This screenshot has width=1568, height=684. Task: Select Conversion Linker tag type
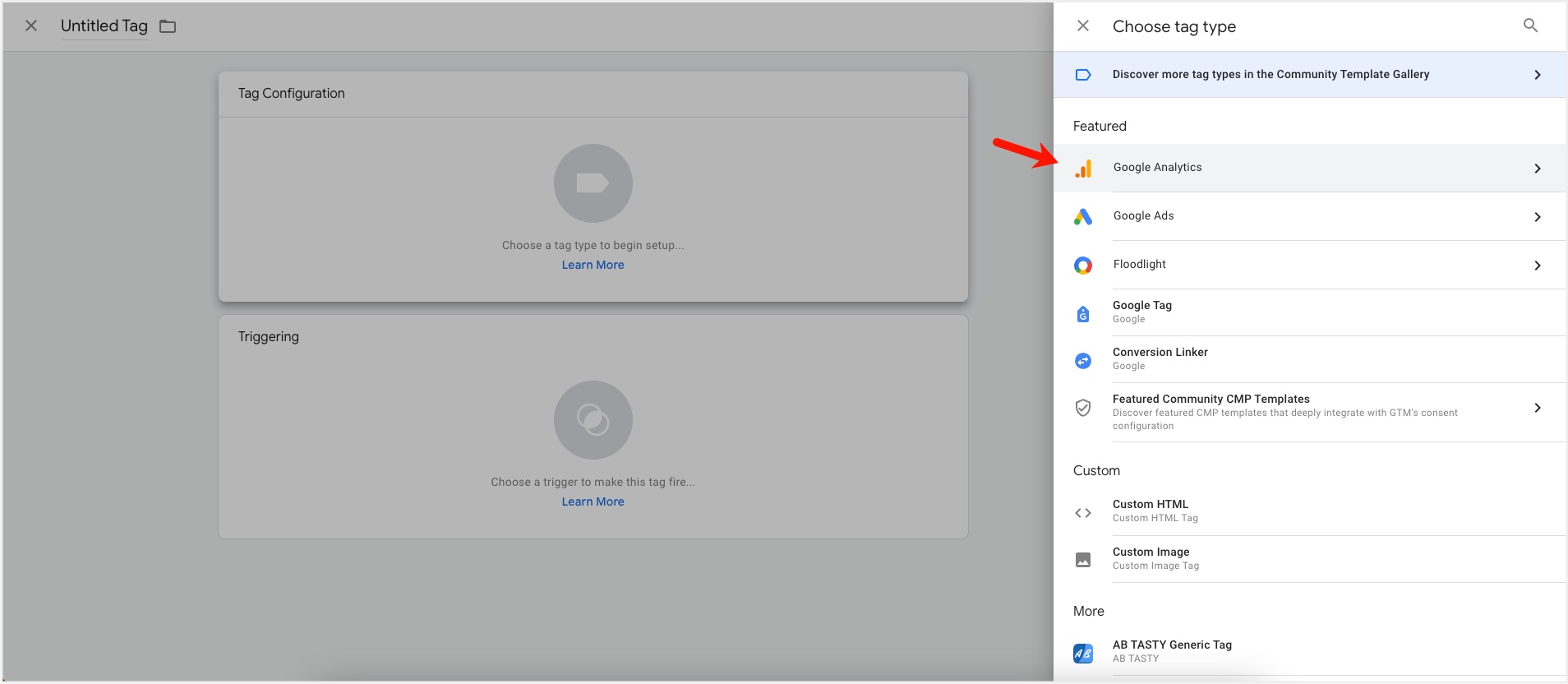(1310, 359)
